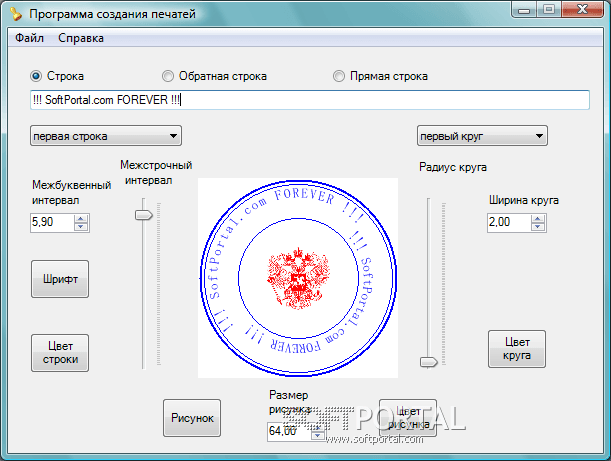Decrease Ширина круга with down arrow
The height and width of the screenshot is (461, 611).
538,227
